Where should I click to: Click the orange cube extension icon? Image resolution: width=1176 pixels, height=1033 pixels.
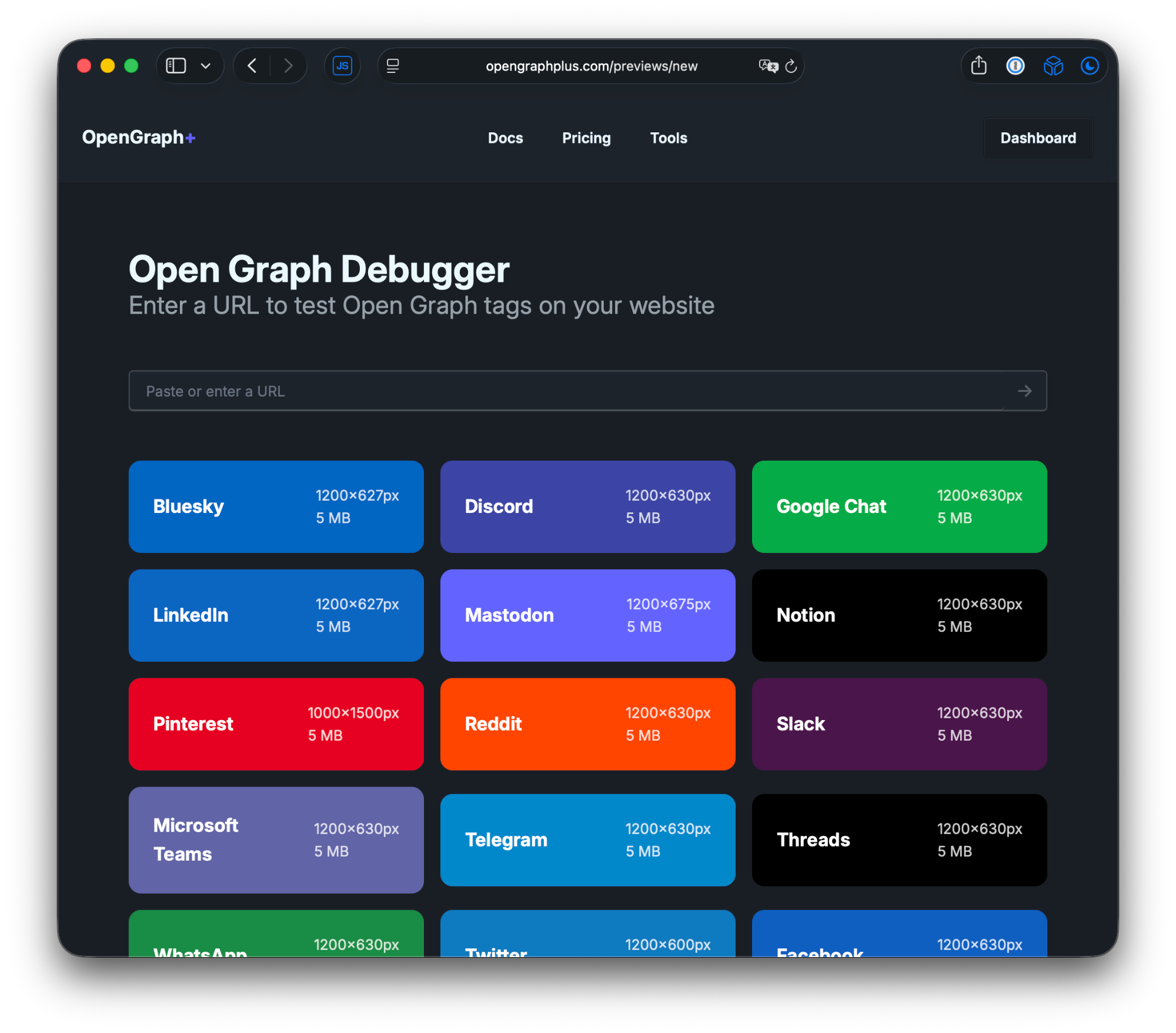[1053, 66]
